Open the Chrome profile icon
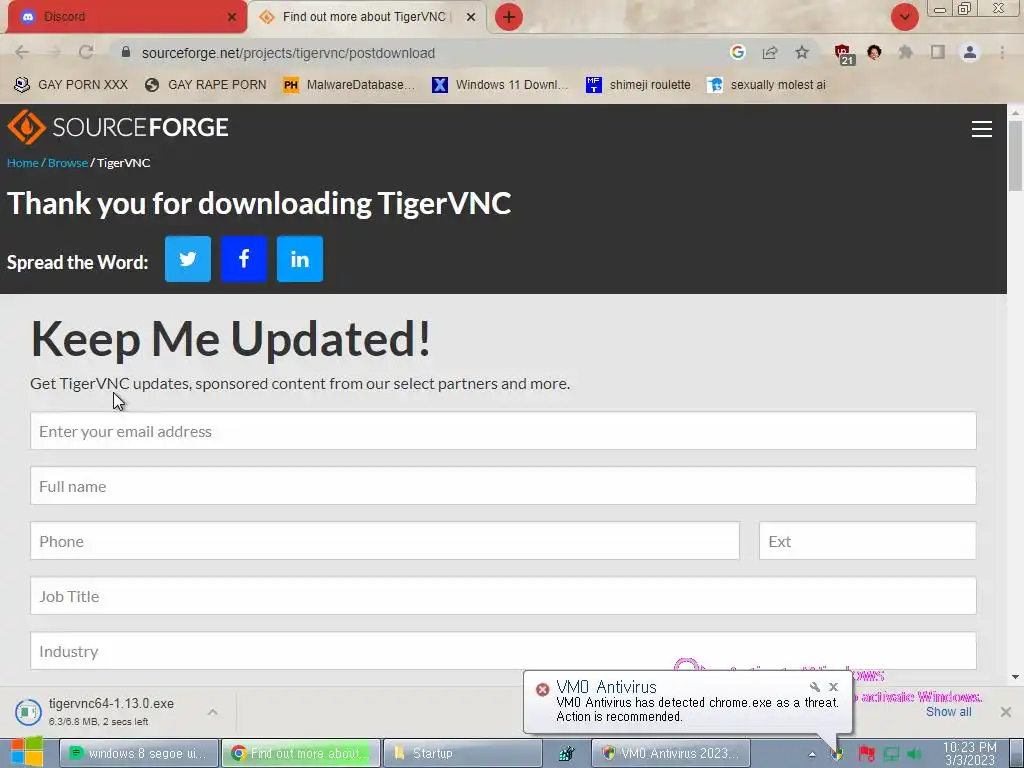Screen dimensions: 1024x768 pyautogui.click(x=970, y=52)
